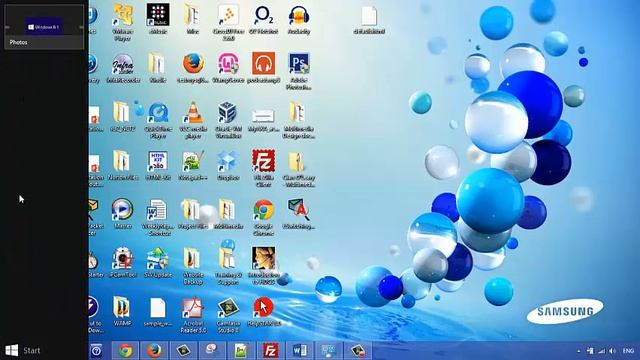Select the Notepad++ desktop shortcut
640x360 pixels.
[x=193, y=166]
